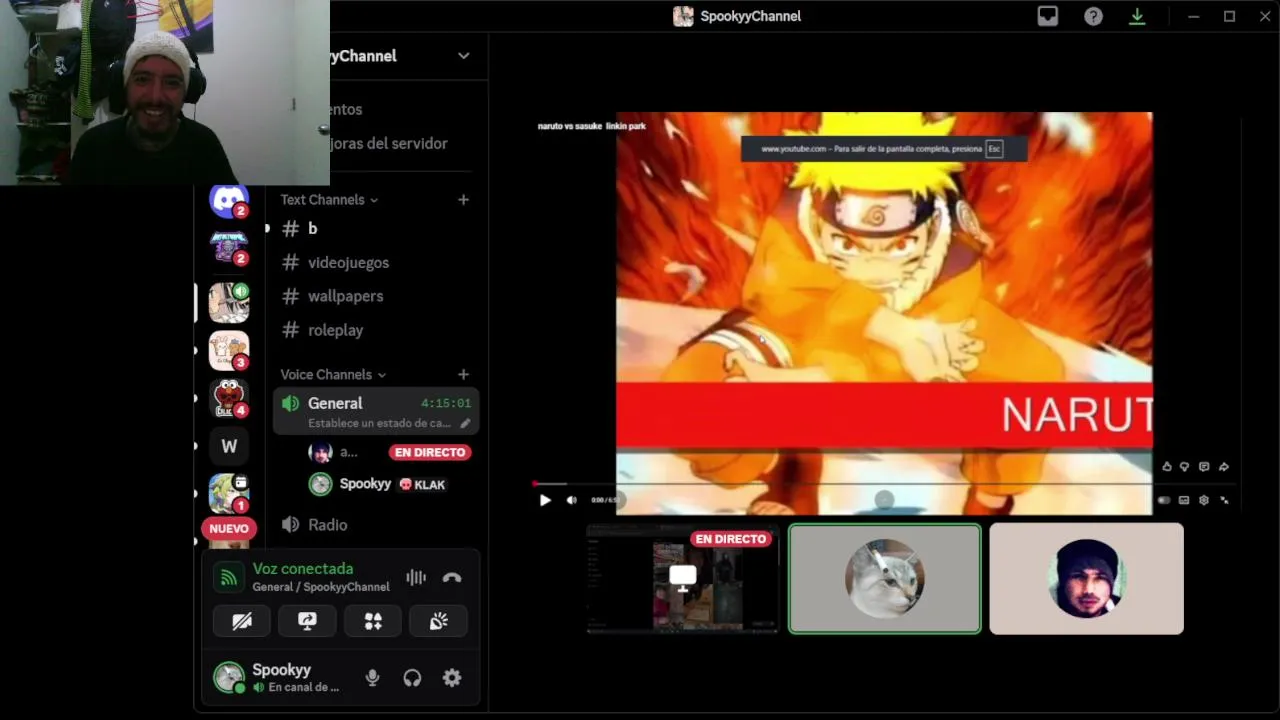Exit YouTube fullscreen icon
The height and width of the screenshot is (720, 1280).
[x=1224, y=500]
